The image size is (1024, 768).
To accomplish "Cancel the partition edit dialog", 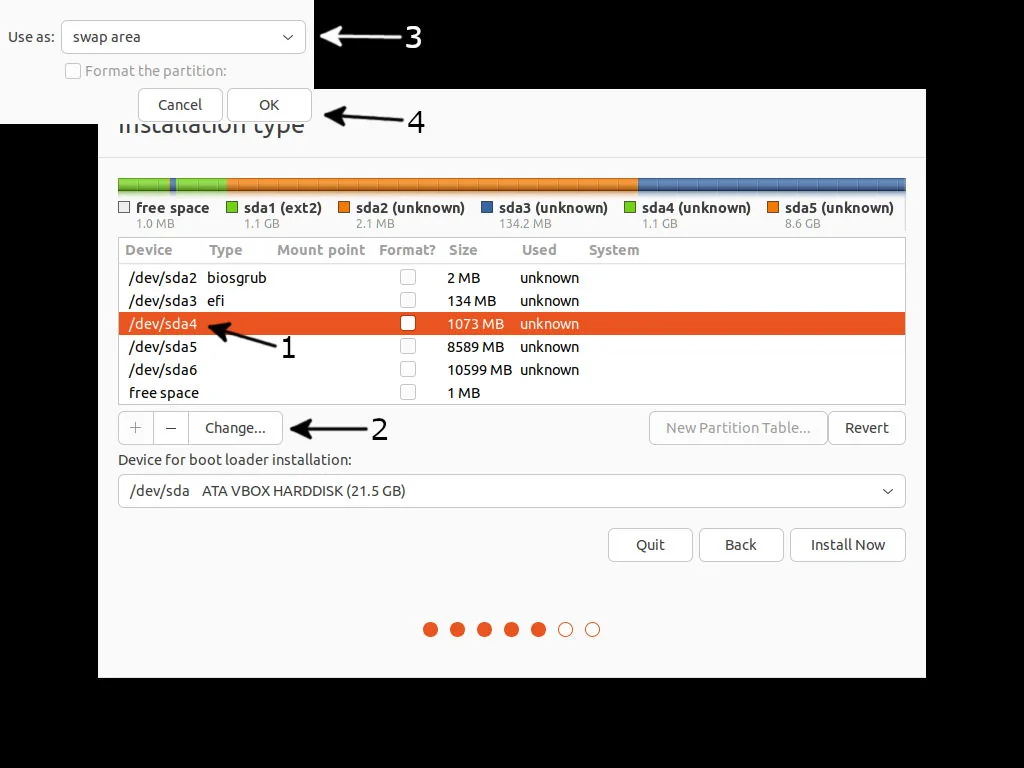I will [x=180, y=104].
